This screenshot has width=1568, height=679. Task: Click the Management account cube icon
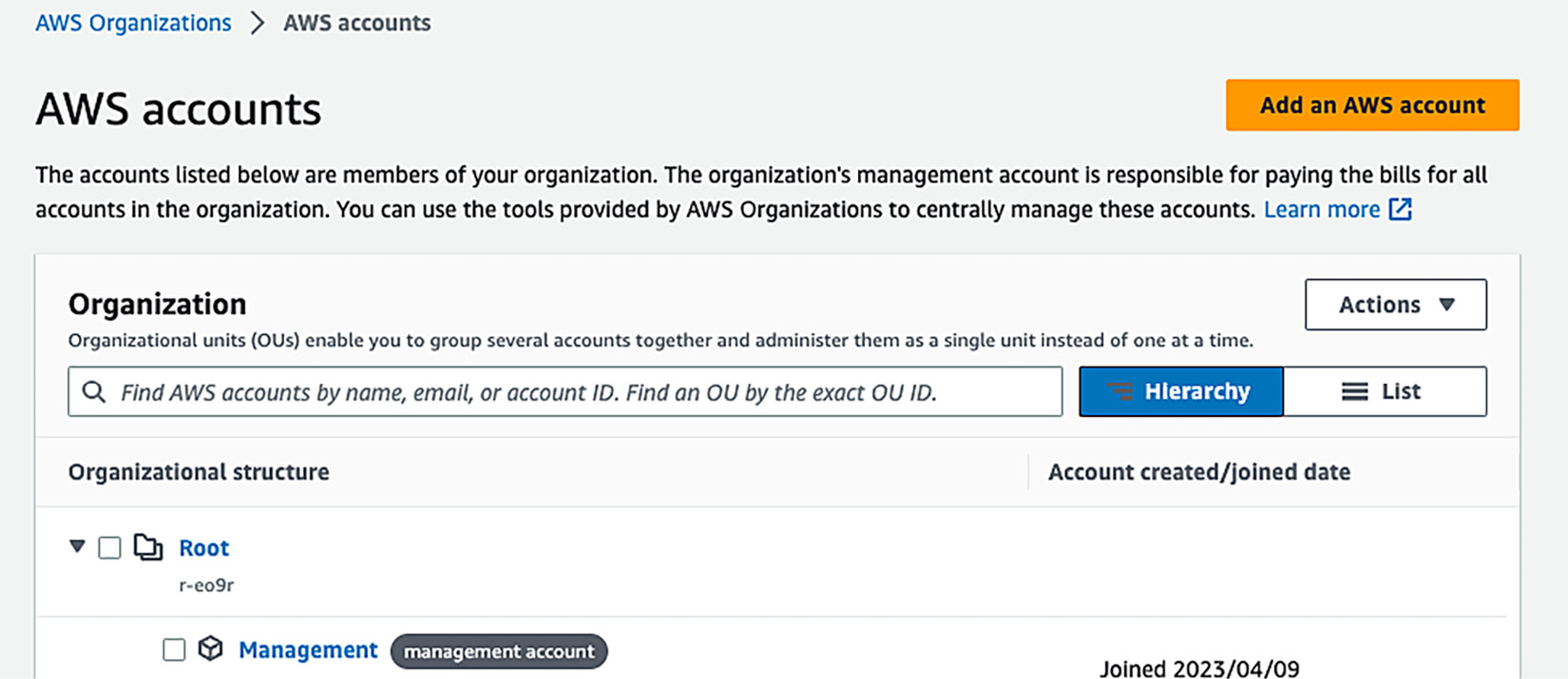(x=211, y=649)
